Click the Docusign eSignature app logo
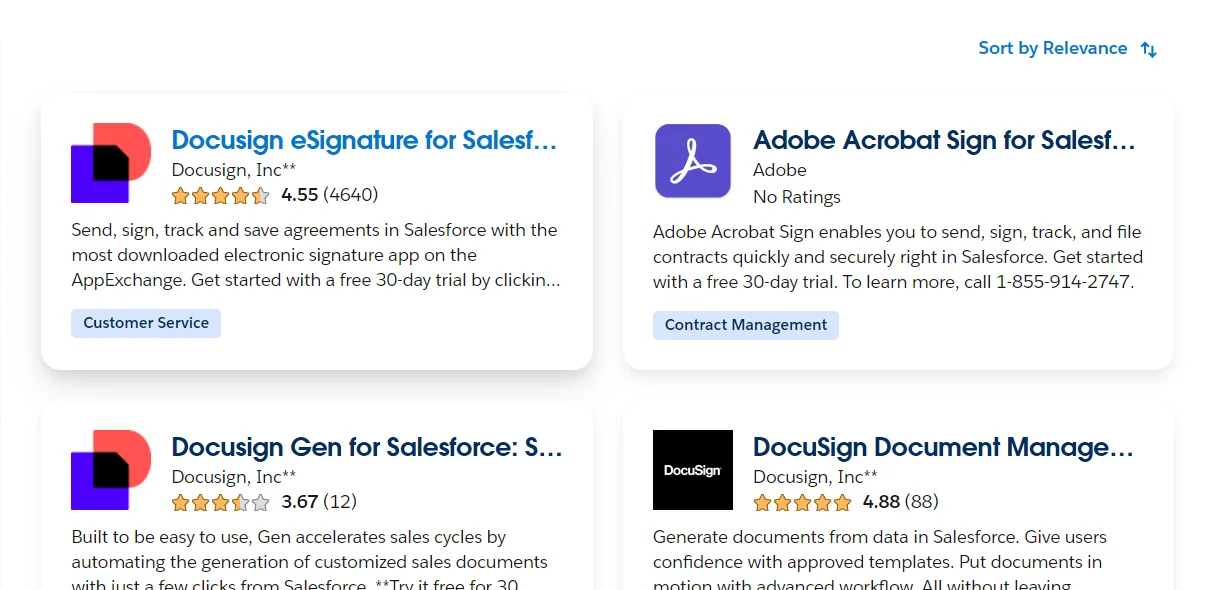1211x590 pixels. click(110, 161)
